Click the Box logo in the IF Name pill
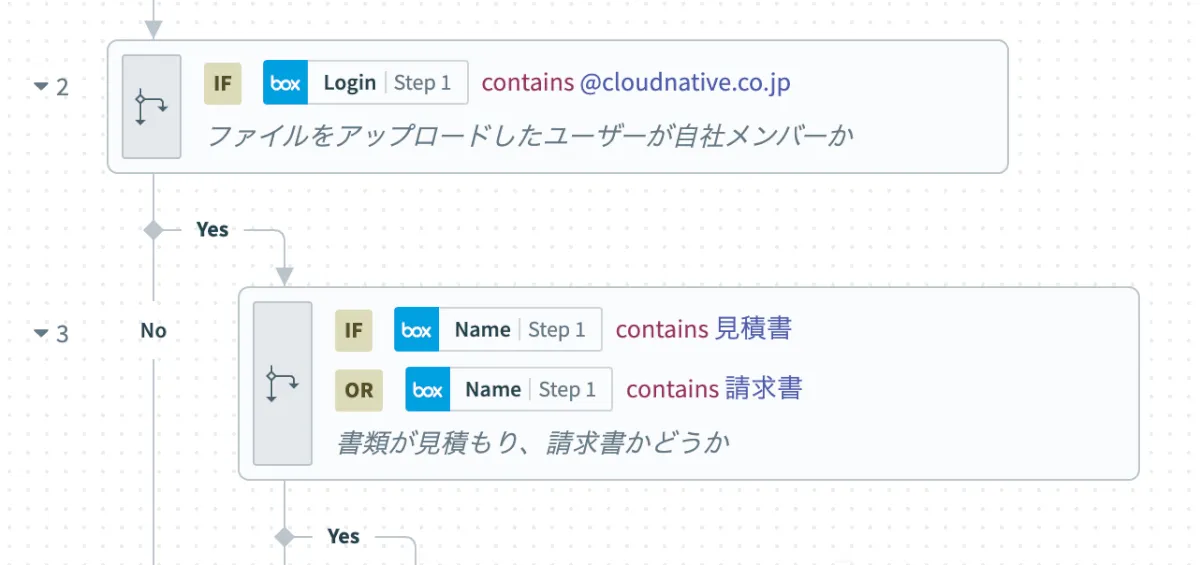Image resolution: width=1200 pixels, height=565 pixels. [416, 330]
